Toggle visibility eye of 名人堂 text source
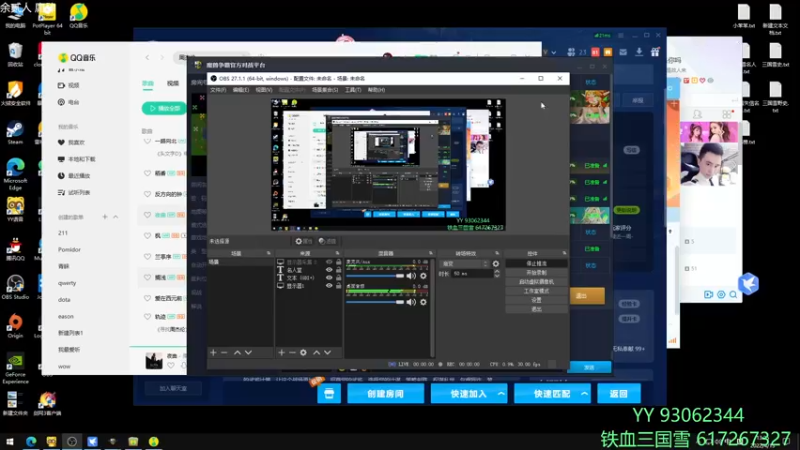Image resolution: width=800 pixels, height=450 pixels. point(329,270)
